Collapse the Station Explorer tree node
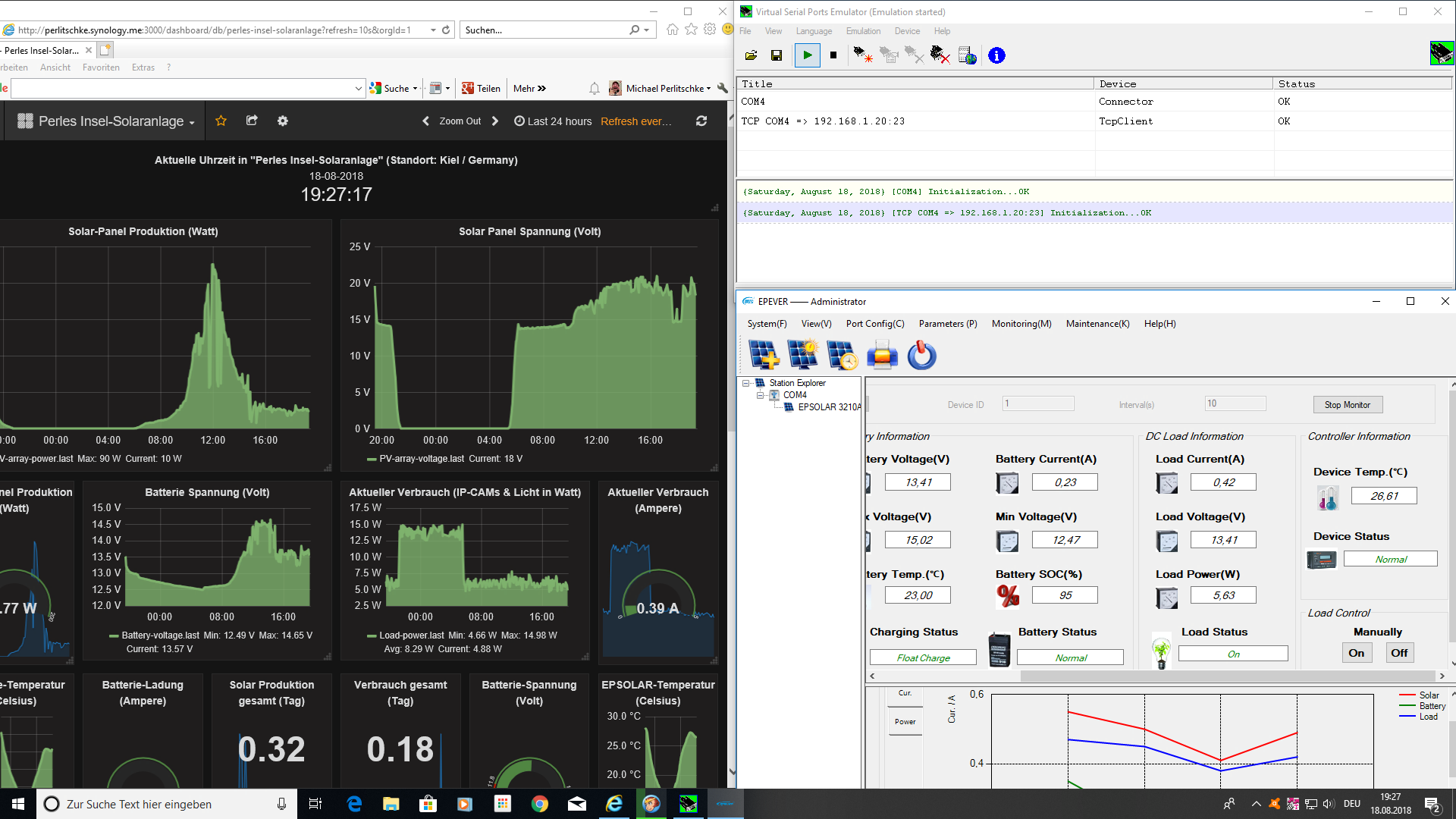The width and height of the screenshot is (1456, 819). click(x=746, y=384)
